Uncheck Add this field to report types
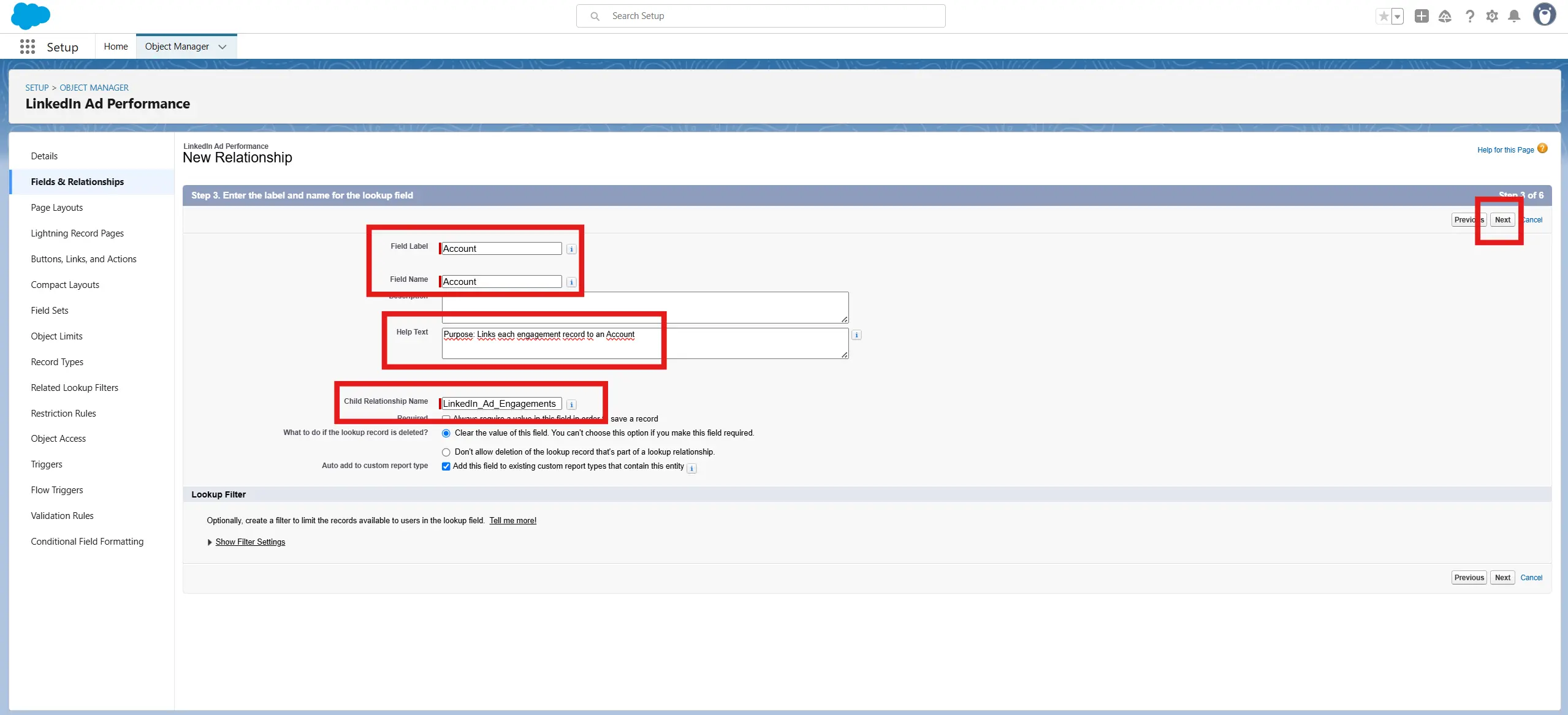The width and height of the screenshot is (1568, 715). click(x=446, y=466)
